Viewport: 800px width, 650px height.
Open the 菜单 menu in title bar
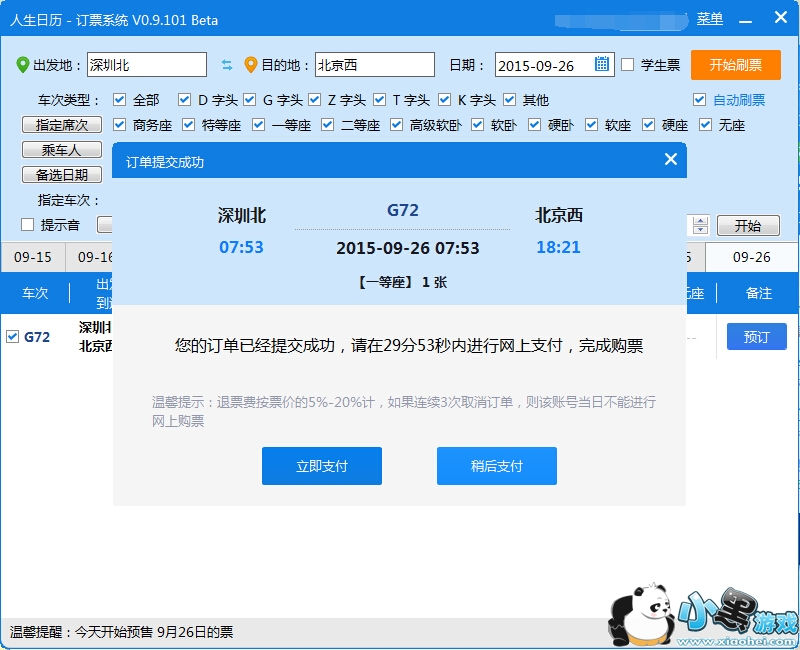pos(710,19)
